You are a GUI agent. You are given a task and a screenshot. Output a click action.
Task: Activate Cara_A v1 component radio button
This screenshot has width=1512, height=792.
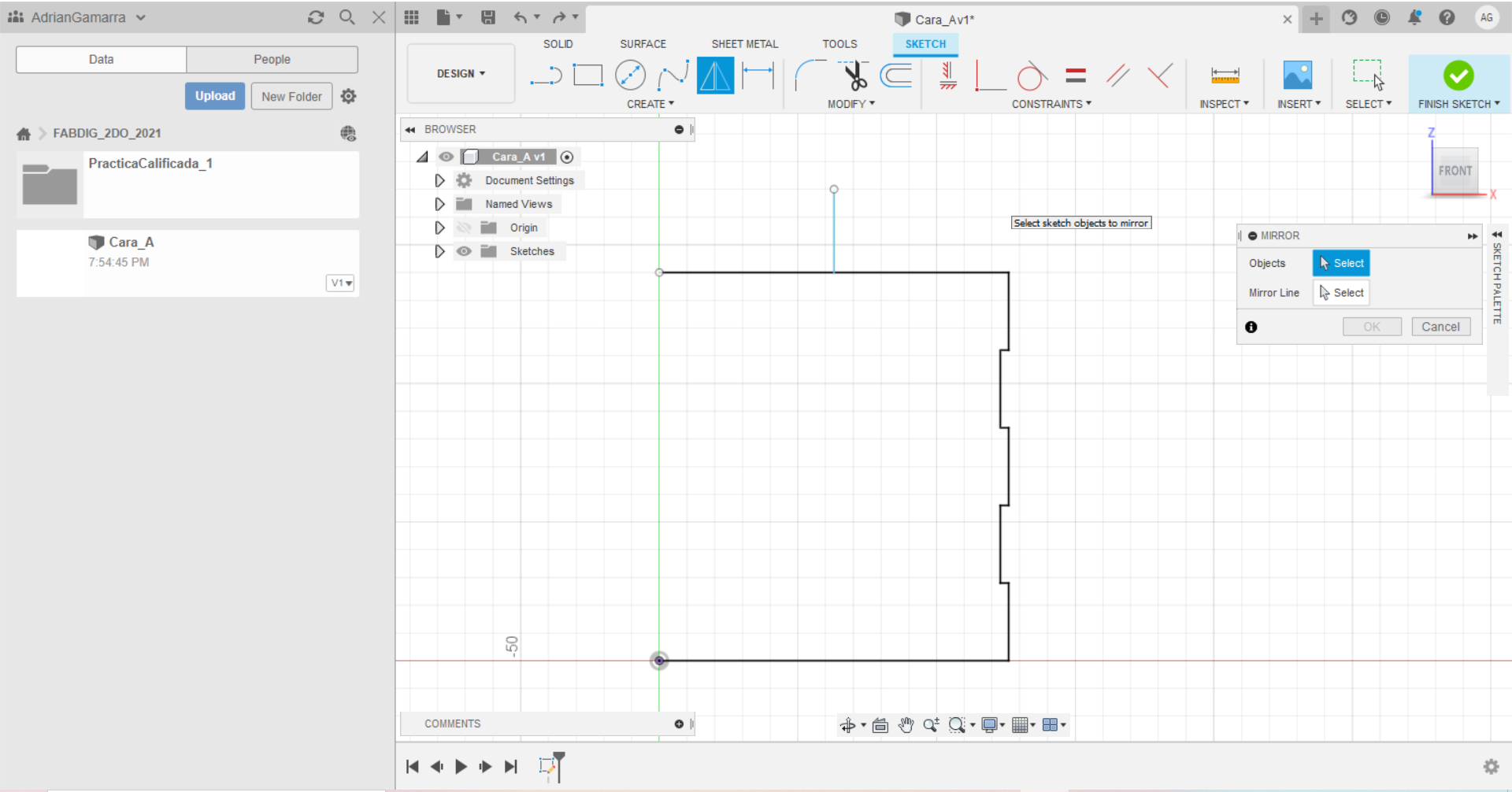pos(567,157)
